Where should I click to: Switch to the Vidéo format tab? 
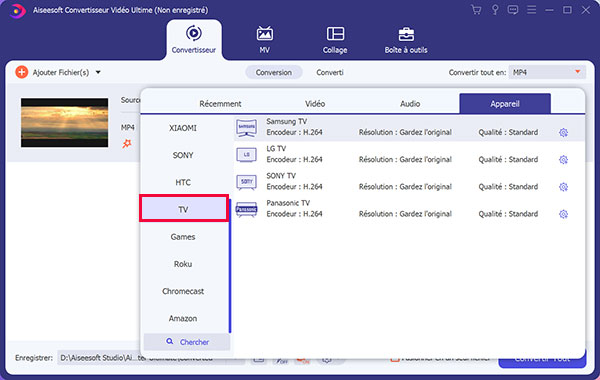click(x=315, y=104)
